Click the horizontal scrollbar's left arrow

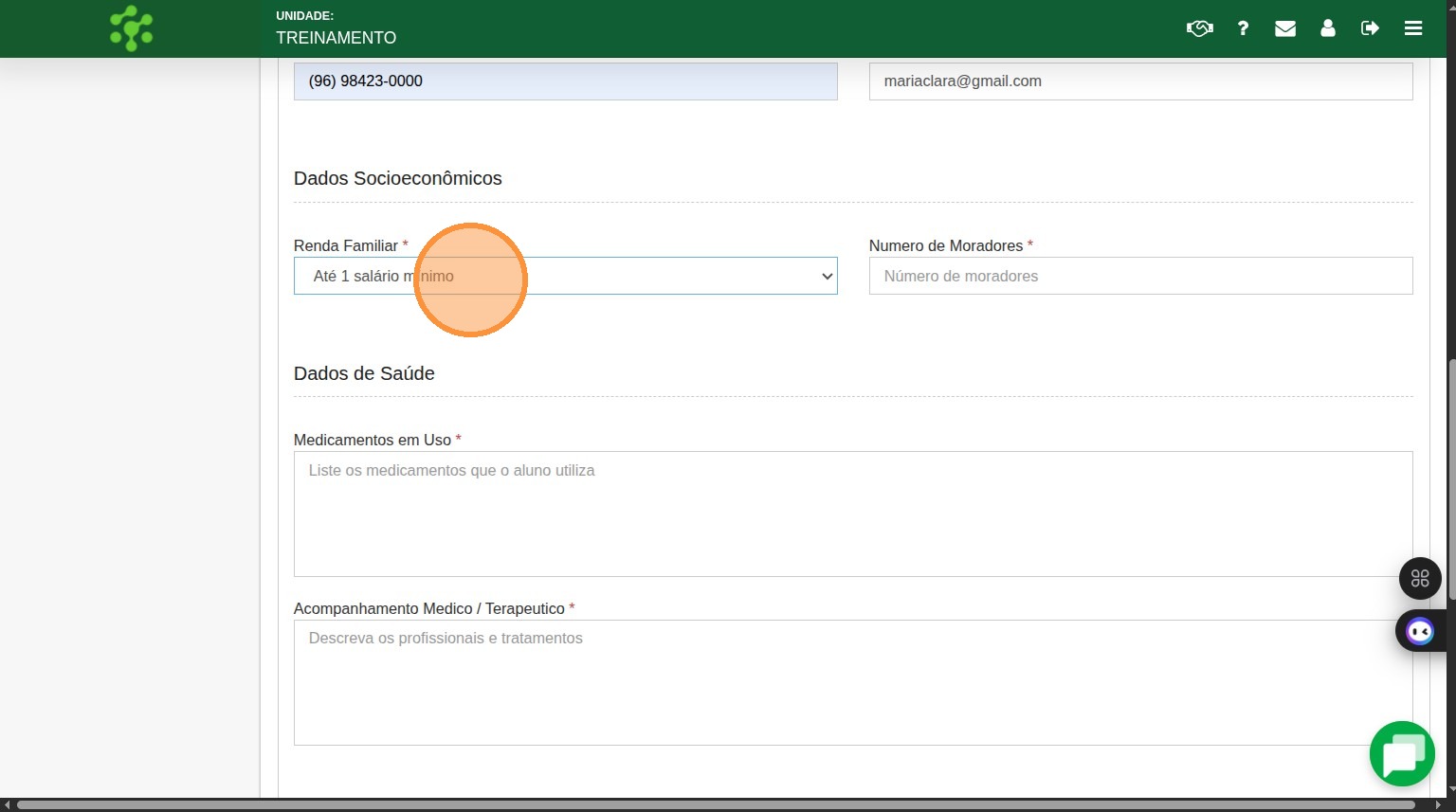(x=8, y=805)
